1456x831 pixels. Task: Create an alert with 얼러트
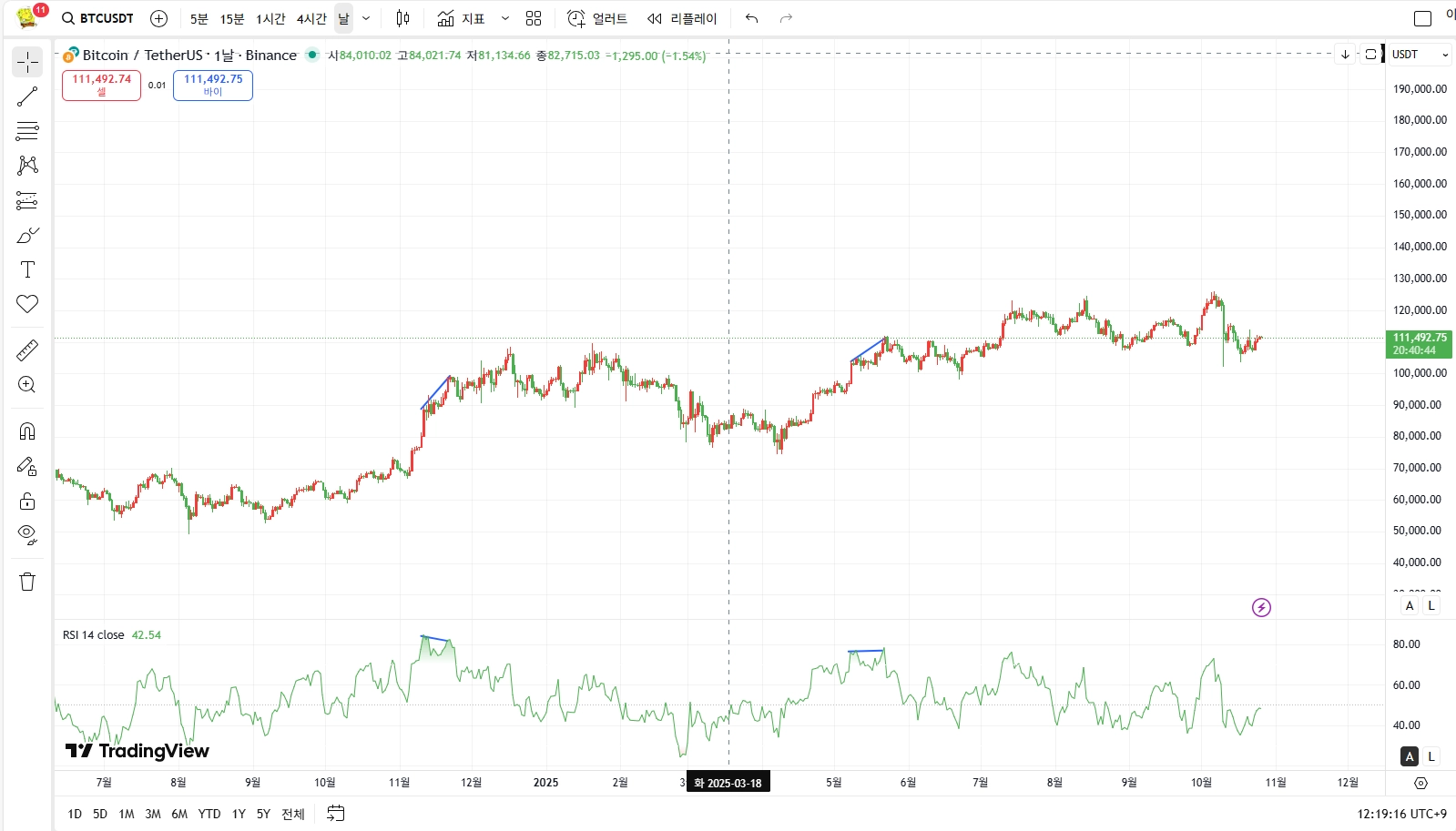pos(597,18)
